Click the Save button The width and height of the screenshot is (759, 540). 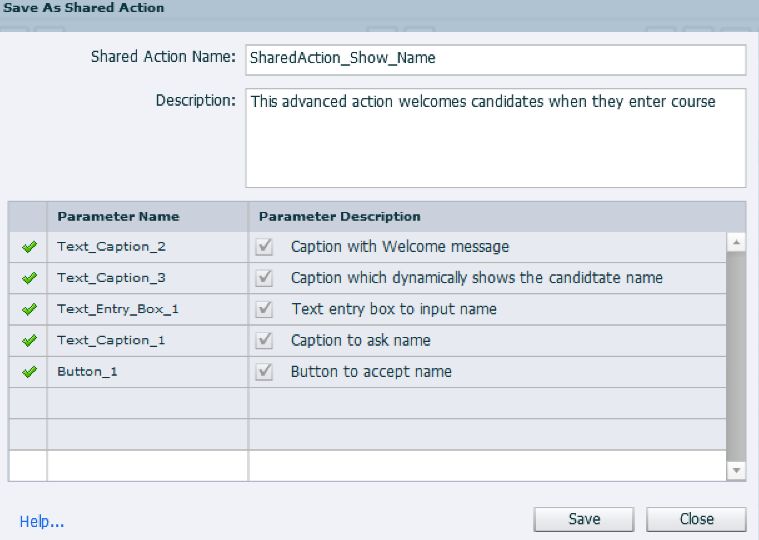pyautogui.click(x=584, y=519)
